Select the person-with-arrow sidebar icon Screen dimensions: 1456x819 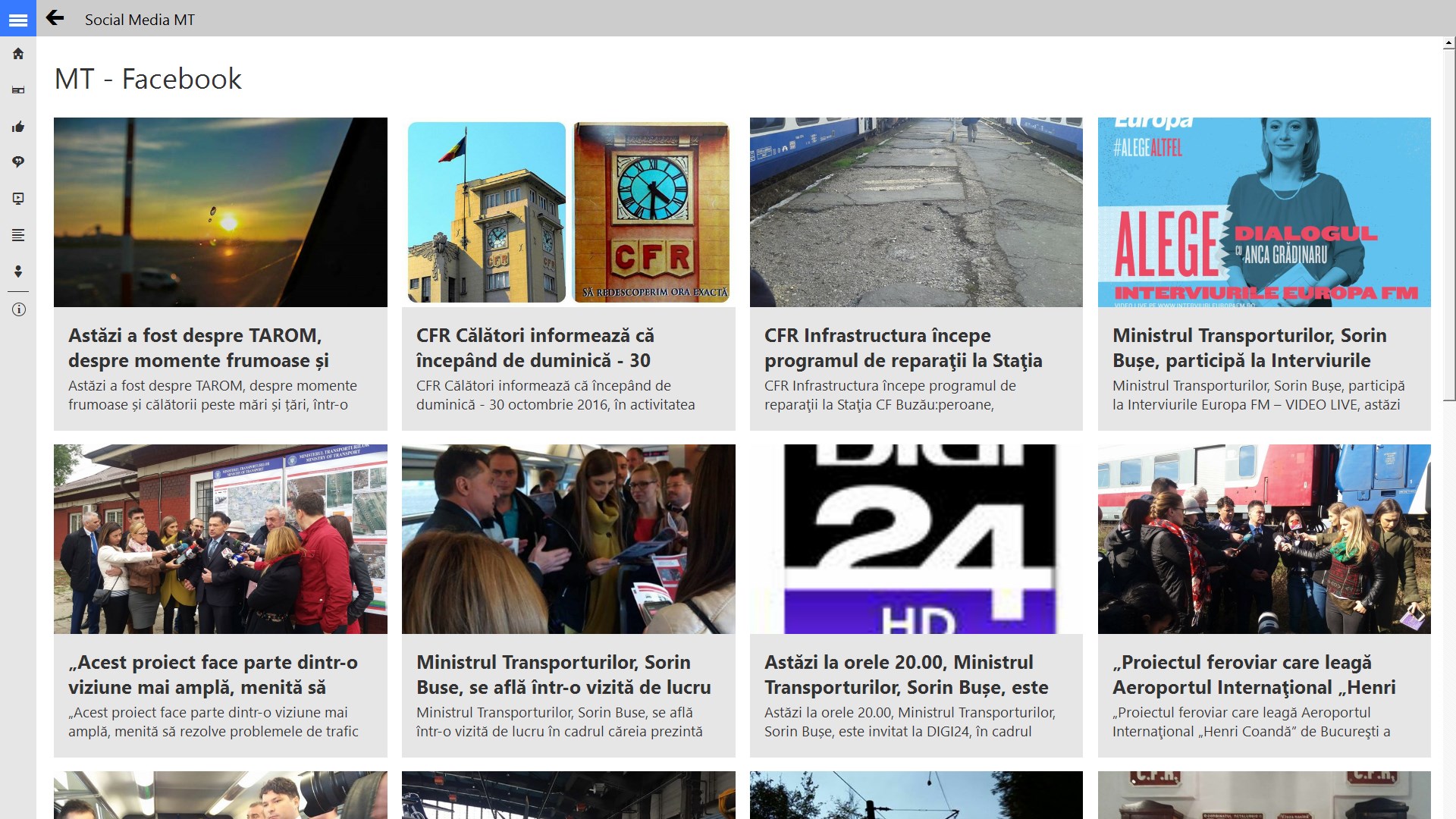18,271
